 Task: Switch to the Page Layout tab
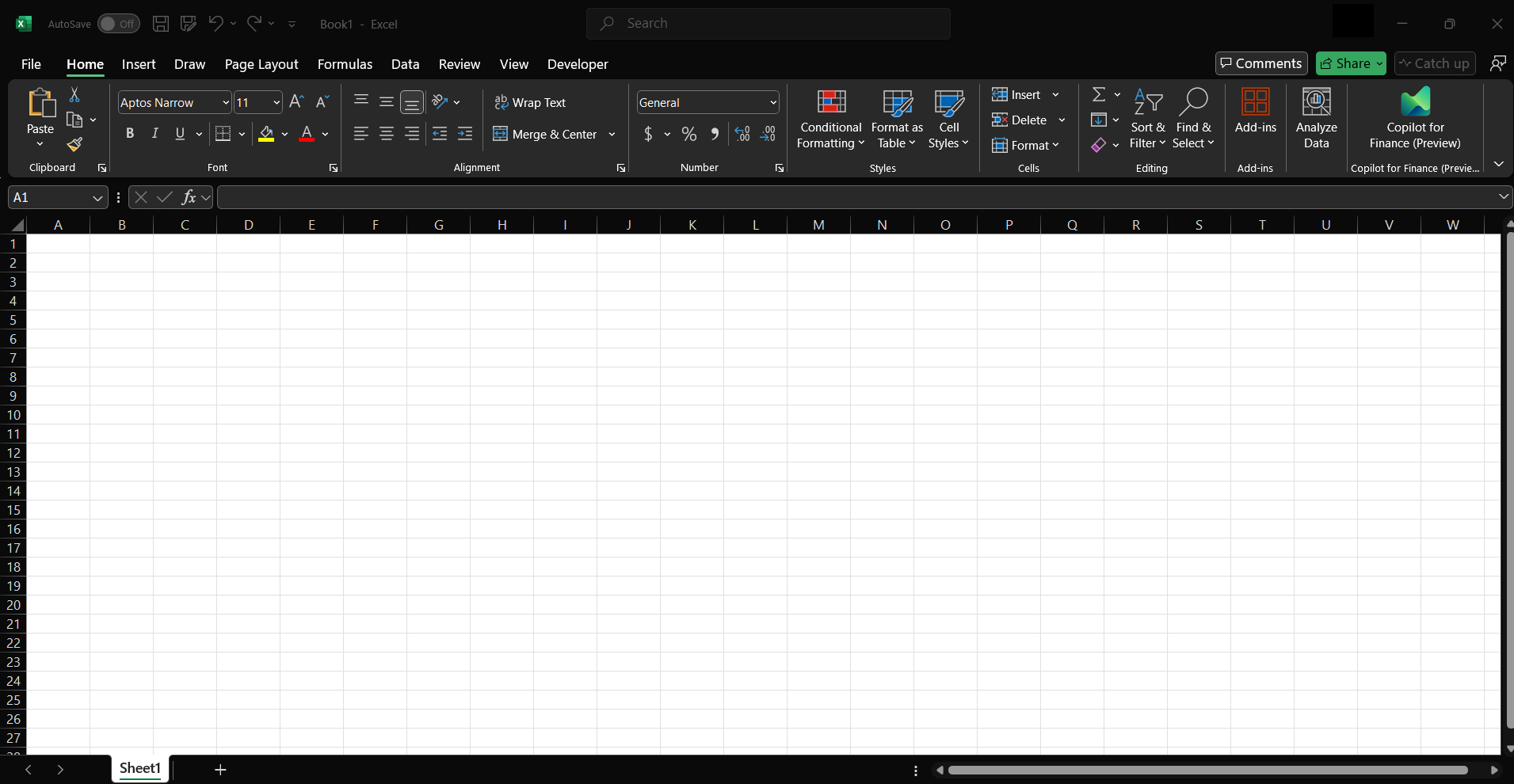click(261, 64)
